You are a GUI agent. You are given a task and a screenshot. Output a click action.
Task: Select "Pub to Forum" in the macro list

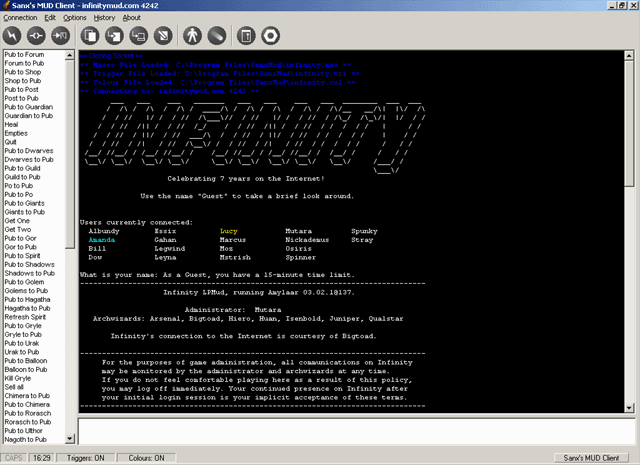pyautogui.click(x=24, y=55)
